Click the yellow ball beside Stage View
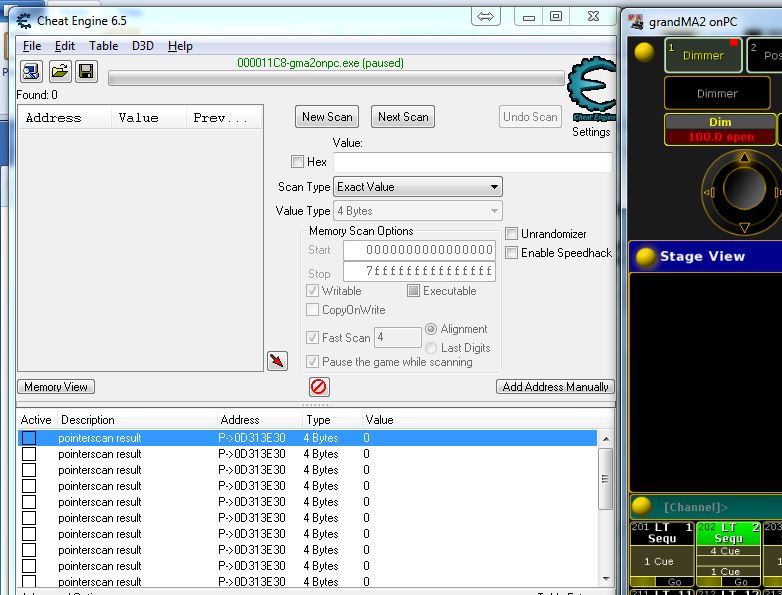The width and height of the screenshot is (782, 595). click(x=645, y=257)
